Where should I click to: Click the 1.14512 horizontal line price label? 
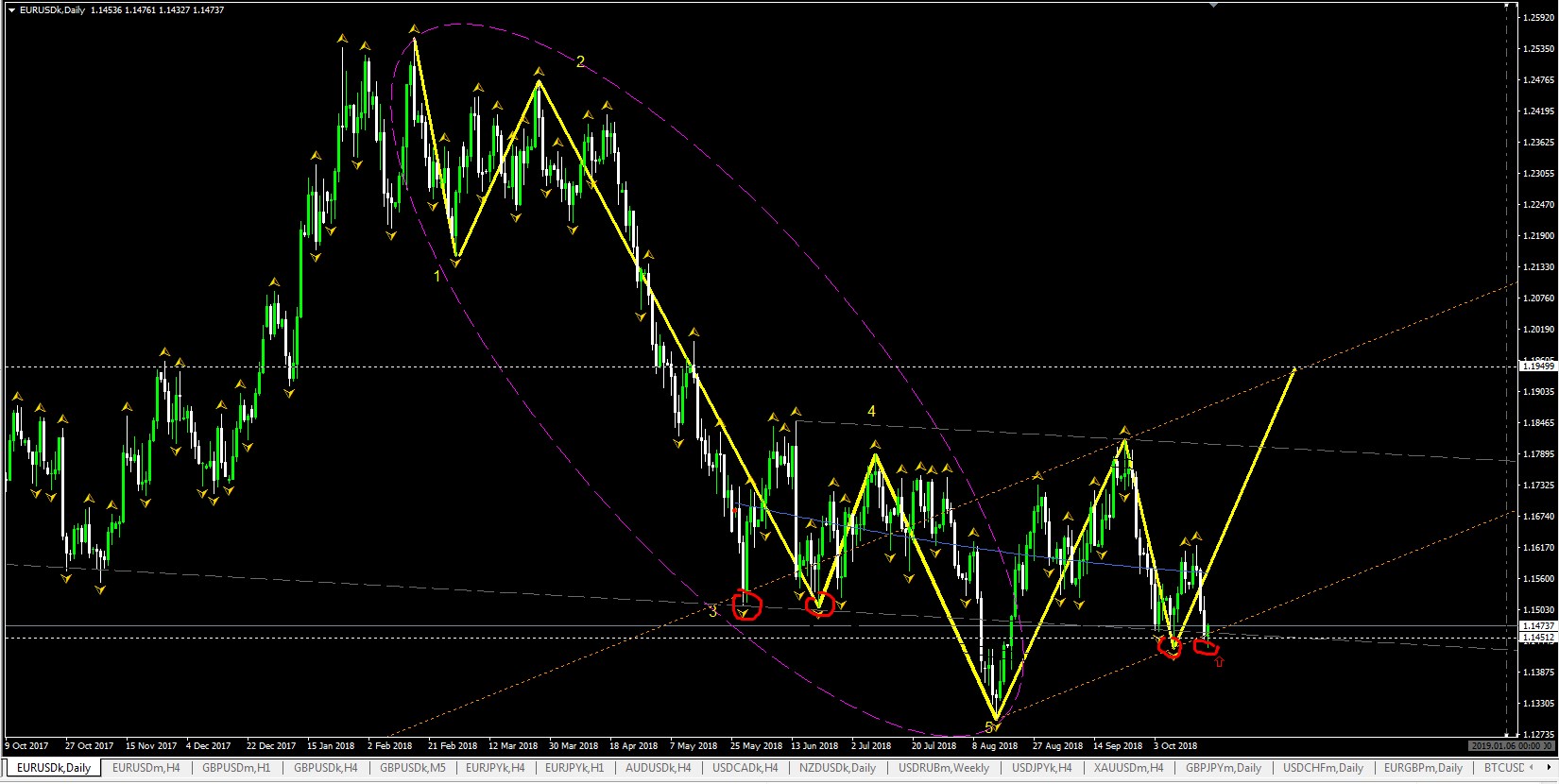tap(1535, 638)
